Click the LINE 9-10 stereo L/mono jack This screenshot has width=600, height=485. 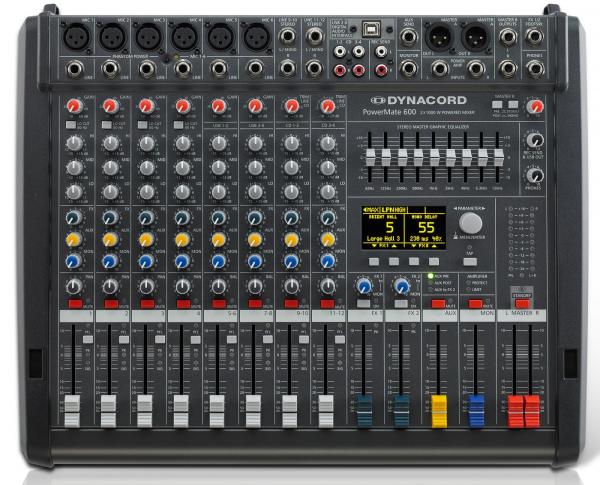(287, 37)
